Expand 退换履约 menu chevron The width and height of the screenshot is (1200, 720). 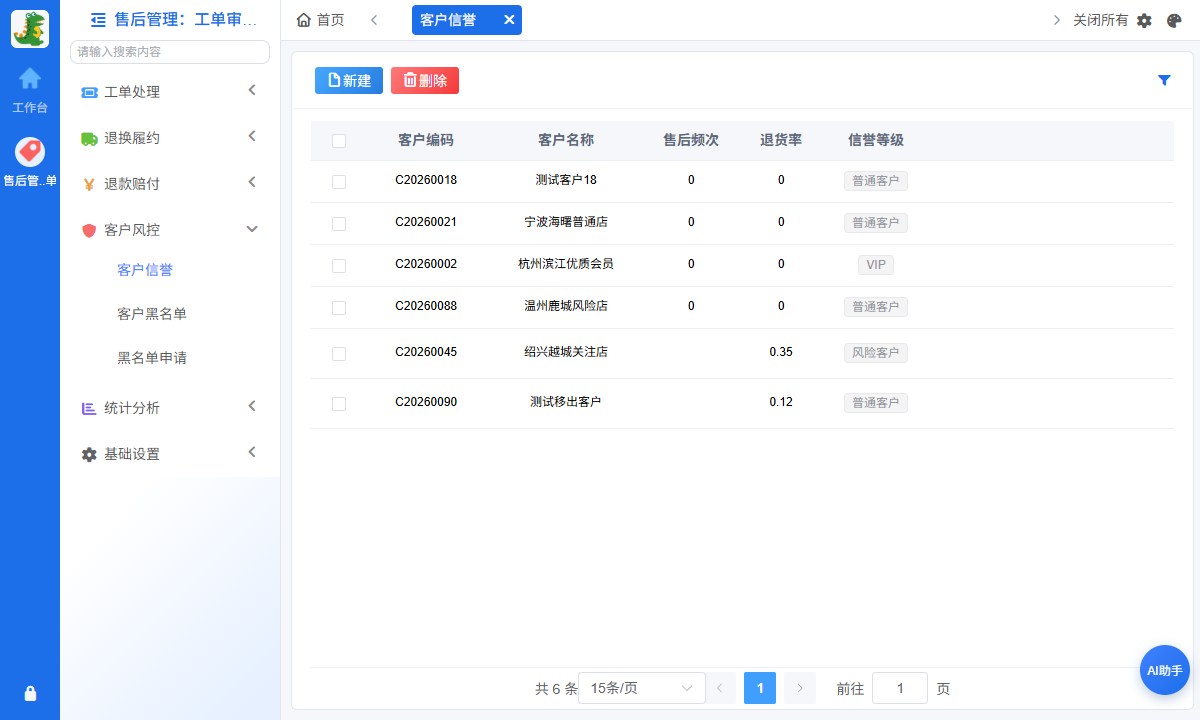point(252,136)
